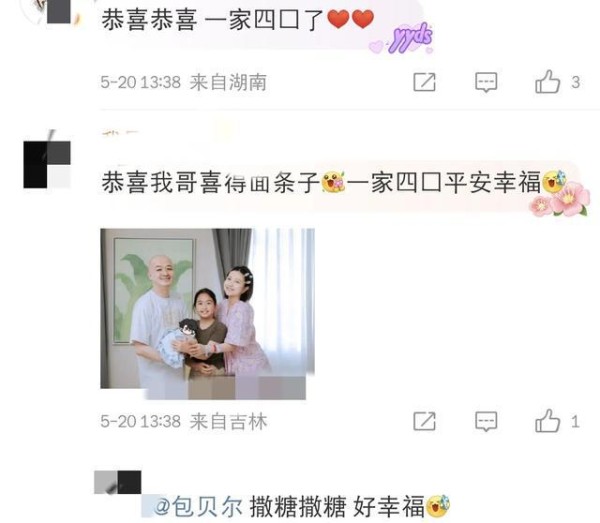This screenshot has width=600, height=523.
Task: Click the 恭喜恭喜 一家四口了 comment text
Action: click(237, 20)
